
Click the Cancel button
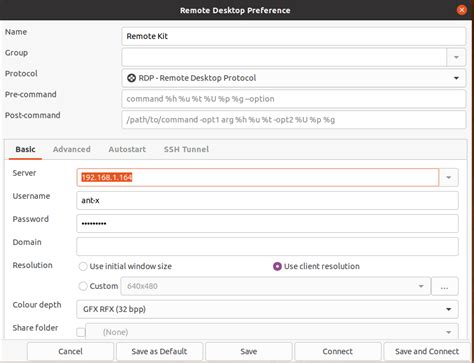70,351
